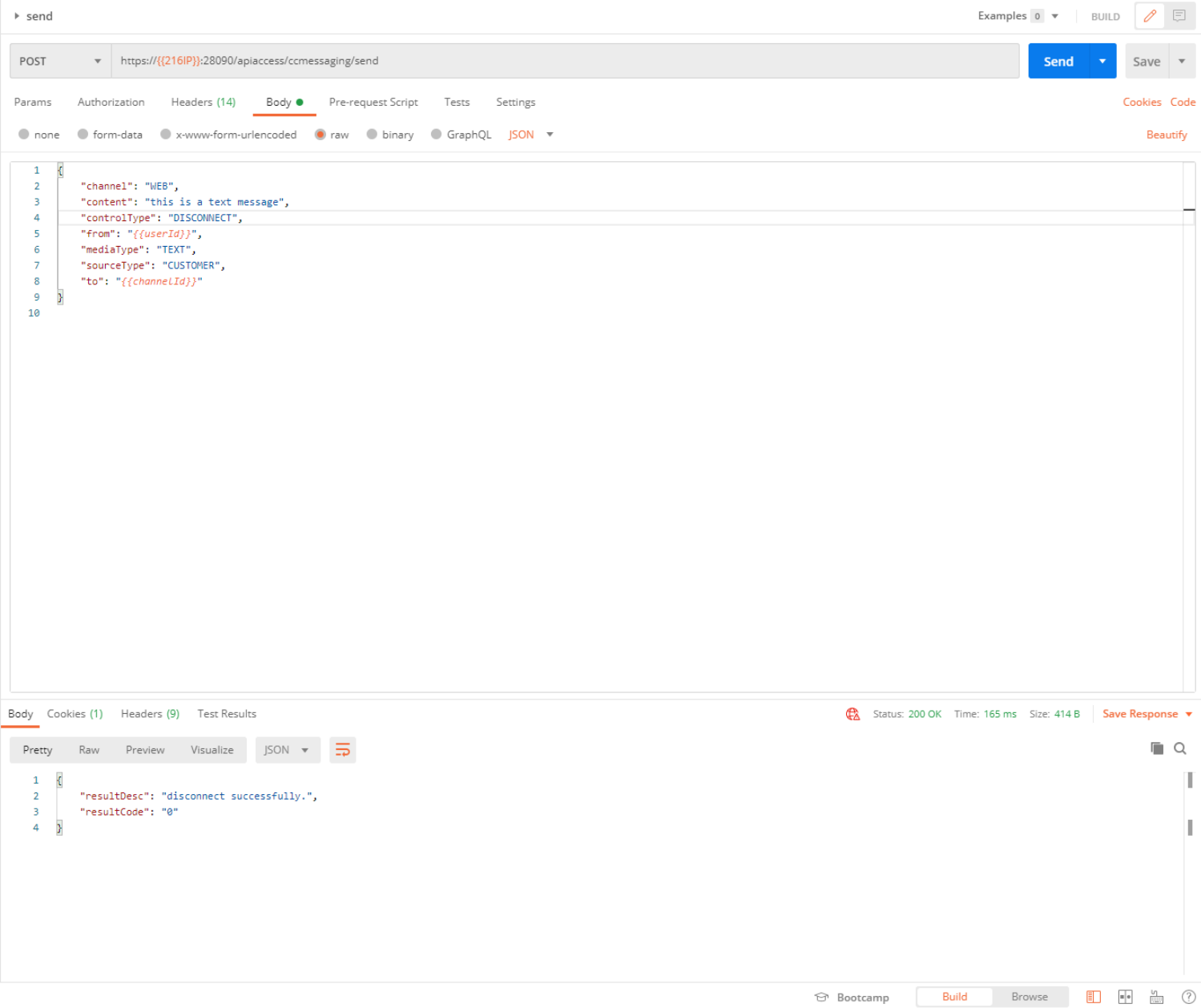
Task: Switch response view to Raw
Action: pos(89,750)
